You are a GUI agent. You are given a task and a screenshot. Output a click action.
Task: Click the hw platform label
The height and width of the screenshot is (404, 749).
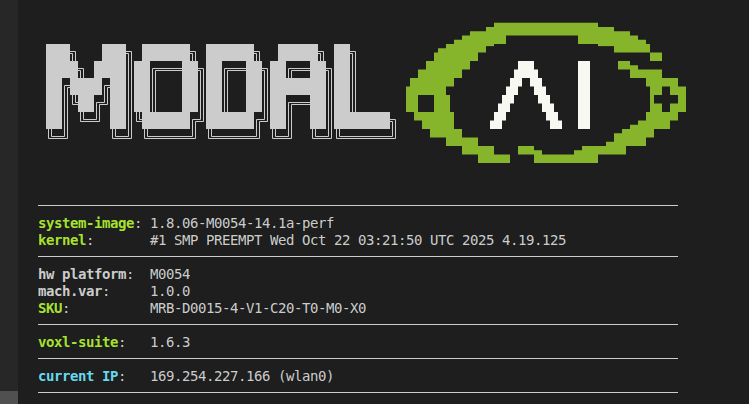(84, 274)
